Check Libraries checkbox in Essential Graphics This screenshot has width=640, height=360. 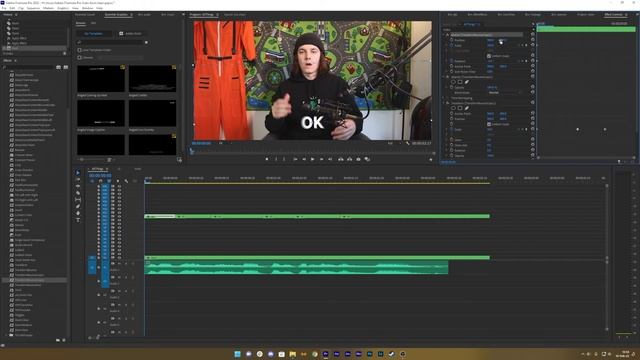click(x=80, y=58)
